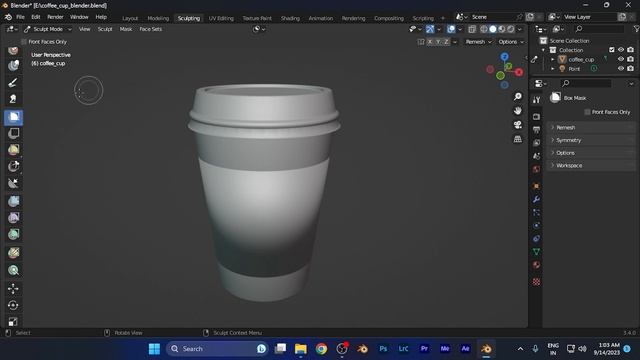Open the Output properties tab
The height and width of the screenshot is (360, 640).
(536, 130)
